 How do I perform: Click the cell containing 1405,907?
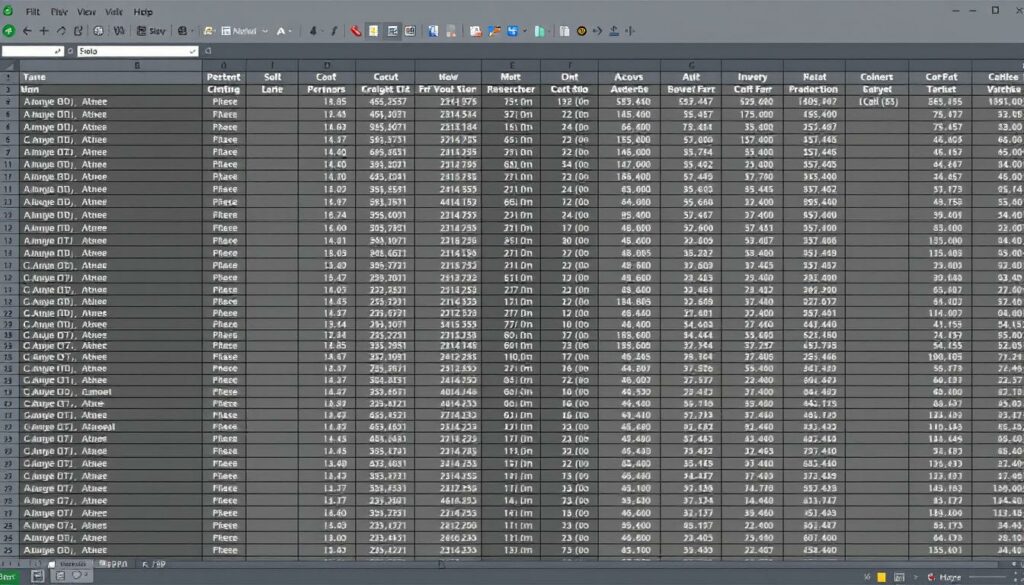click(x=814, y=102)
